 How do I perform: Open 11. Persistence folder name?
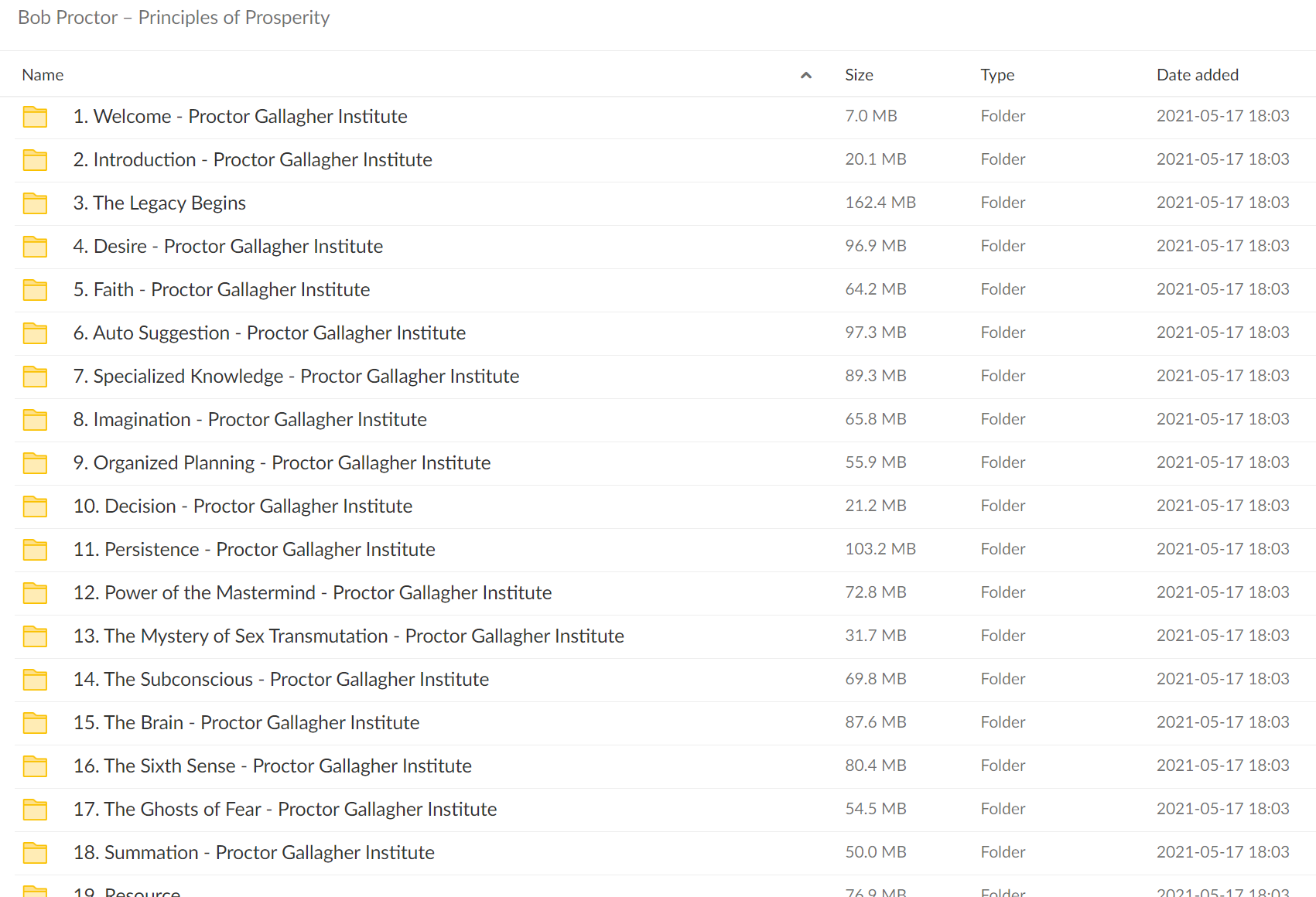[x=254, y=549]
